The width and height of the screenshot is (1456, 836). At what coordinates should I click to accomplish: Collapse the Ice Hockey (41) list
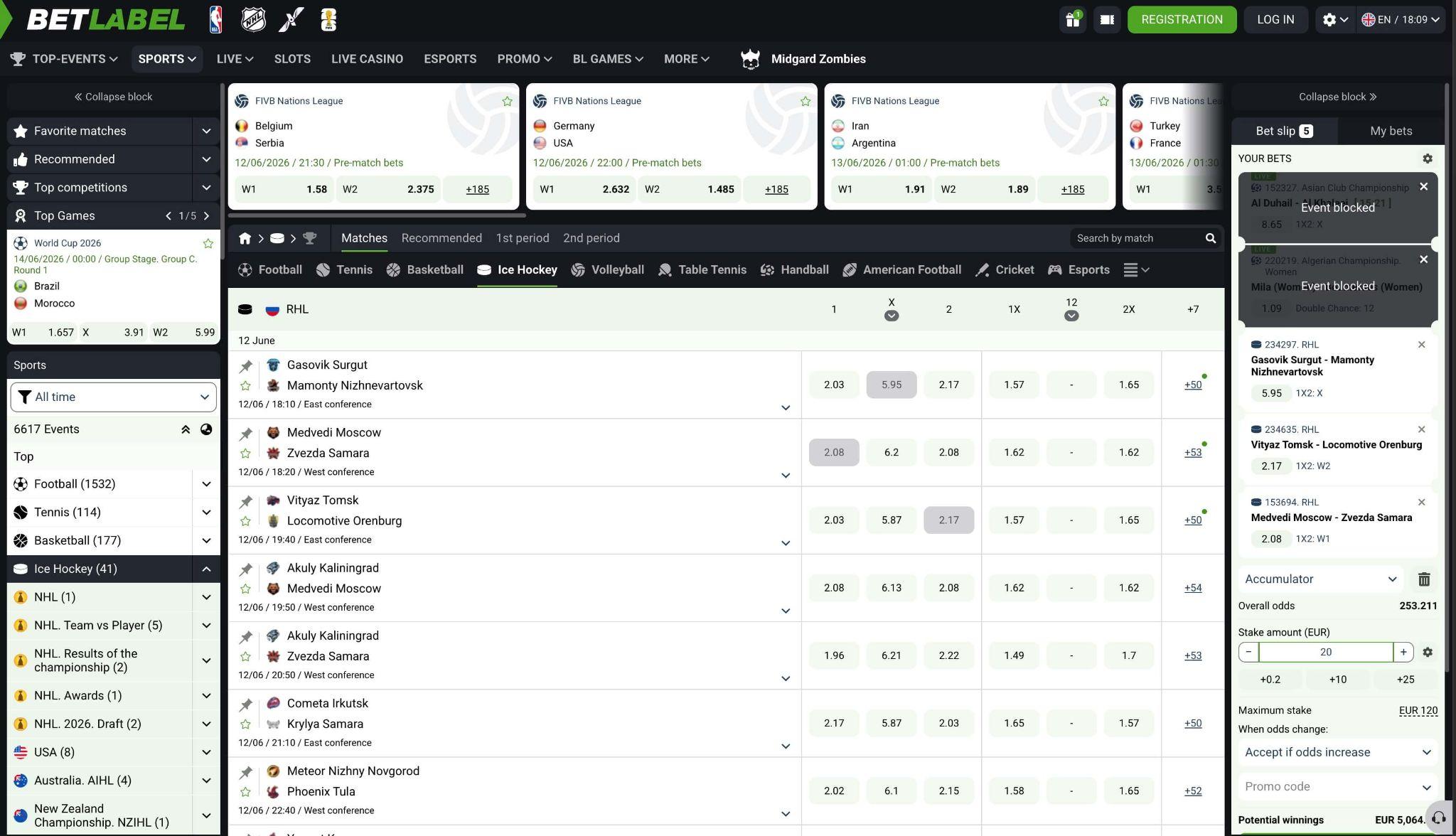(x=206, y=569)
